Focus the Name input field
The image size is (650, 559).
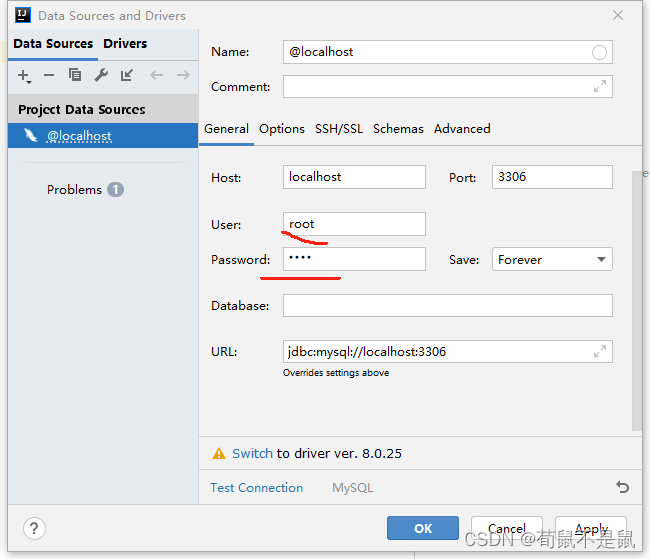(x=448, y=52)
